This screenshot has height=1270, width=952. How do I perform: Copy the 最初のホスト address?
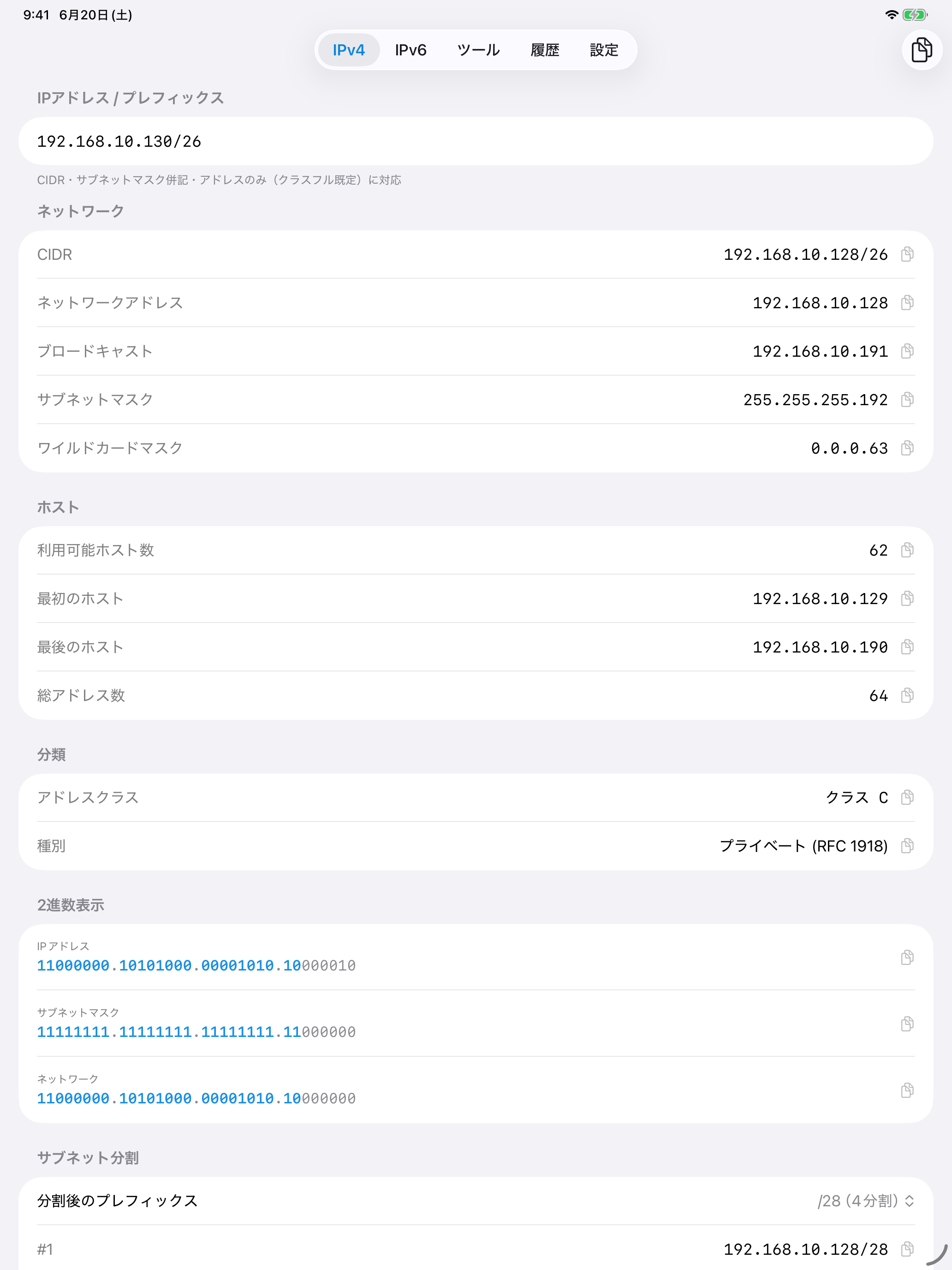pos(907,599)
